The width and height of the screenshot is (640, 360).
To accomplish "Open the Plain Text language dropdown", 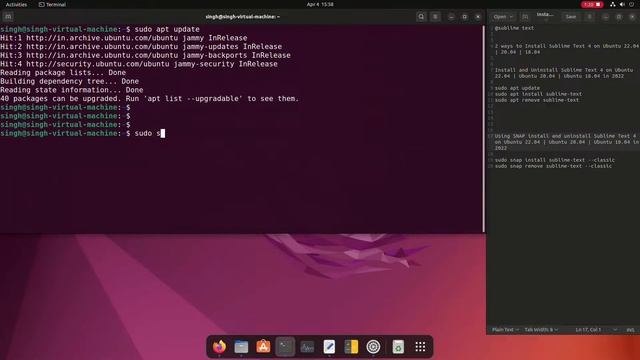I will tap(505, 330).
